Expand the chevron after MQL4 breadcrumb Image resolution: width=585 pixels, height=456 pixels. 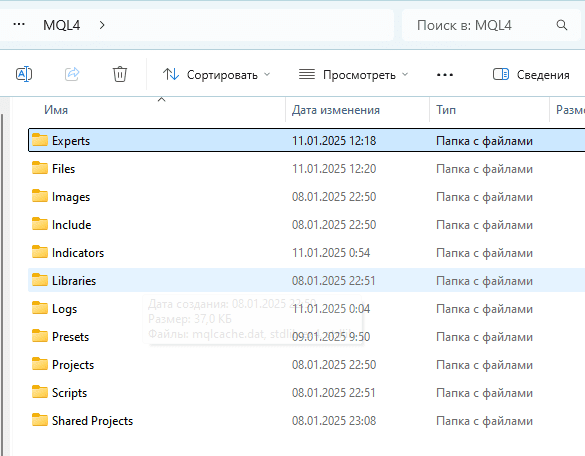(x=102, y=25)
